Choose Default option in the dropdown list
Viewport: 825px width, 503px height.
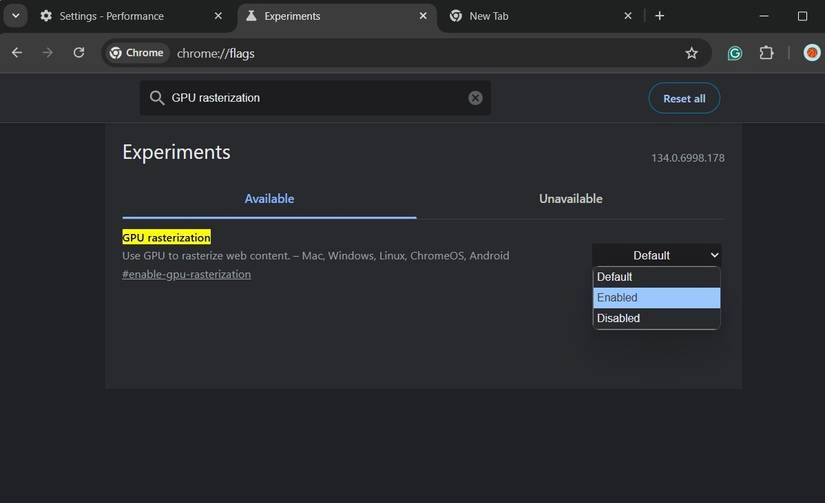point(656,277)
